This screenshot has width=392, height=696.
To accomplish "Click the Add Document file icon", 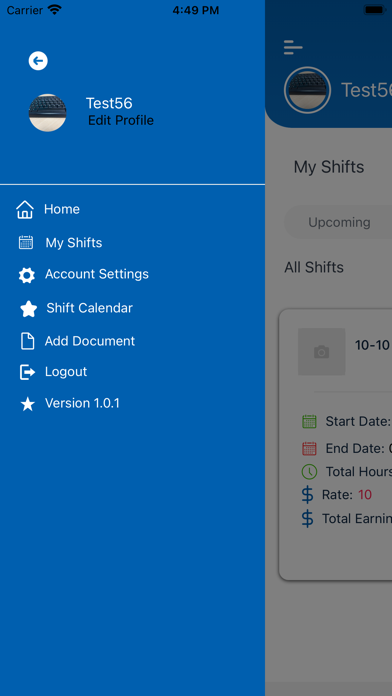I will click(x=28, y=341).
